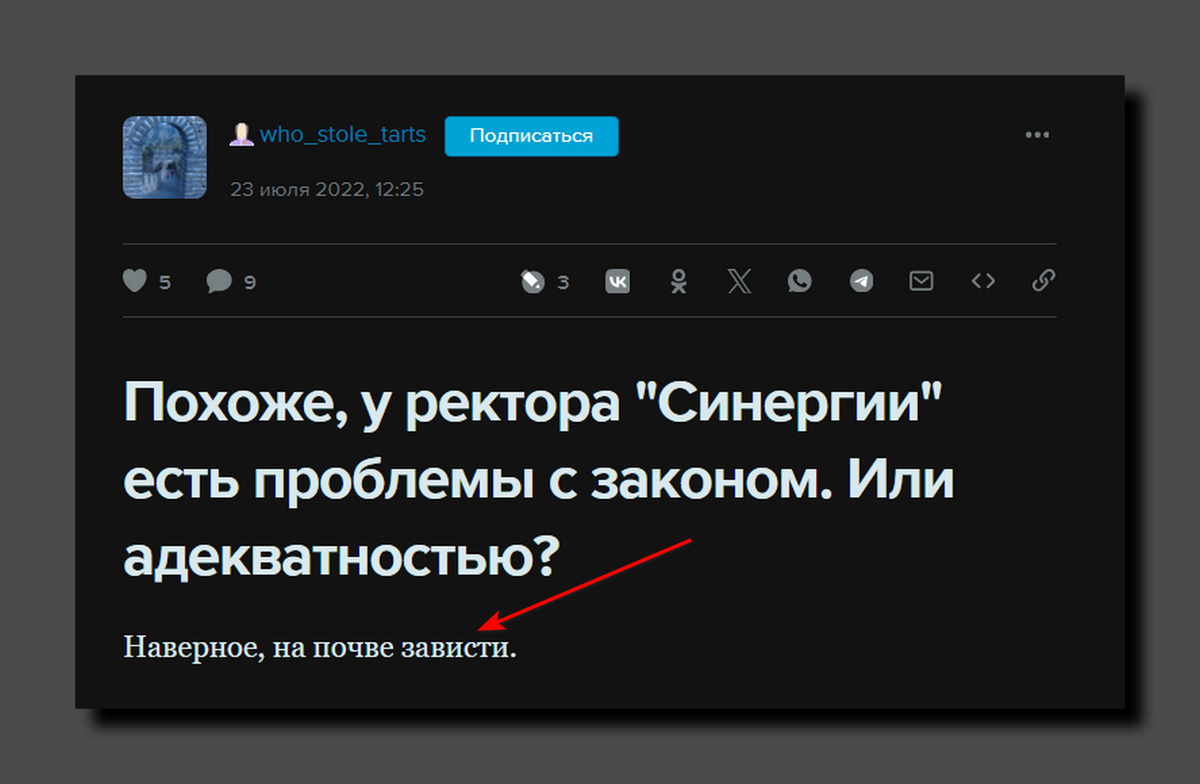Like the post with the heart icon

135,281
